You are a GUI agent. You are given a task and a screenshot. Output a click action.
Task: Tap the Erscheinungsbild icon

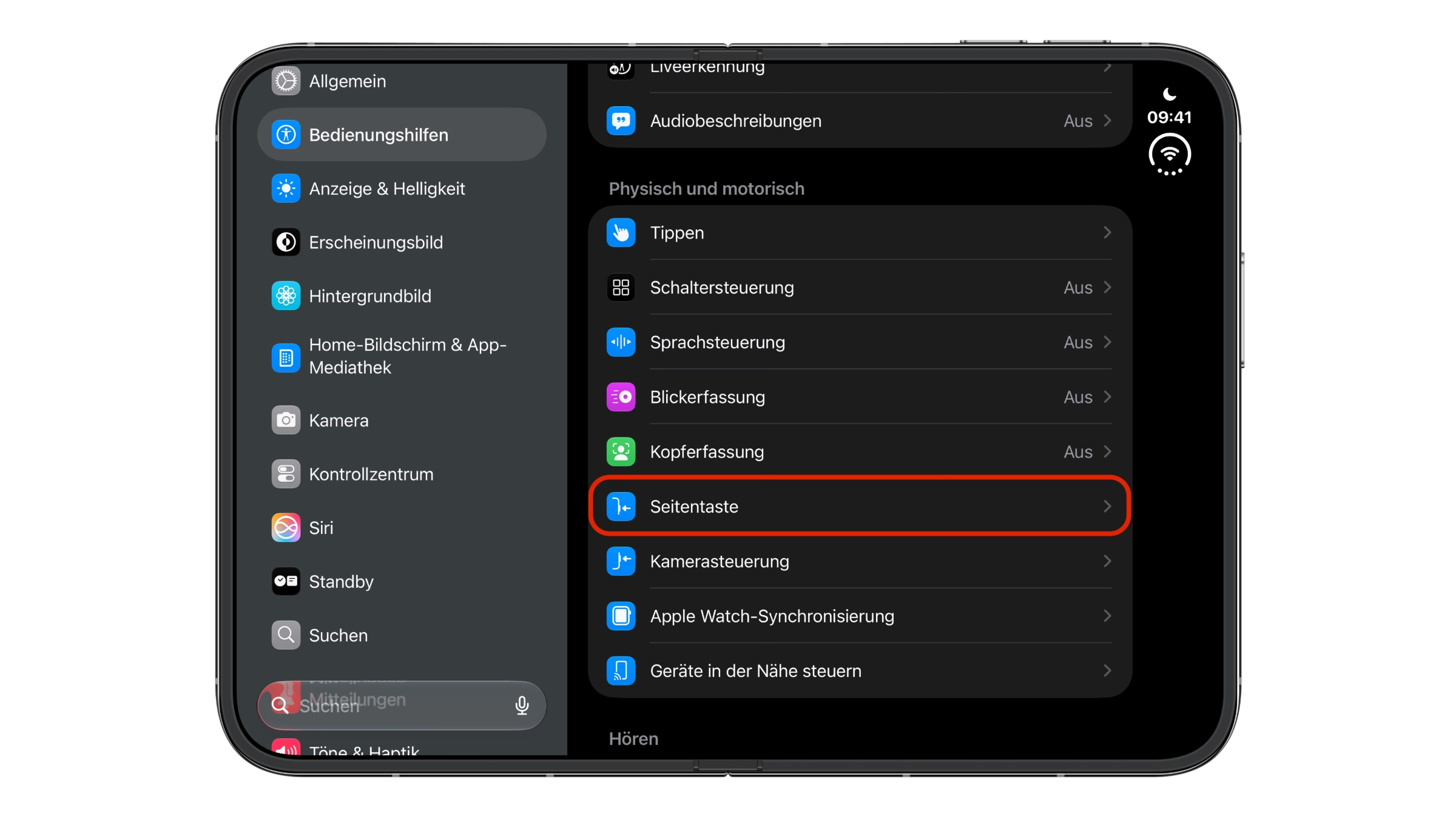pos(286,242)
